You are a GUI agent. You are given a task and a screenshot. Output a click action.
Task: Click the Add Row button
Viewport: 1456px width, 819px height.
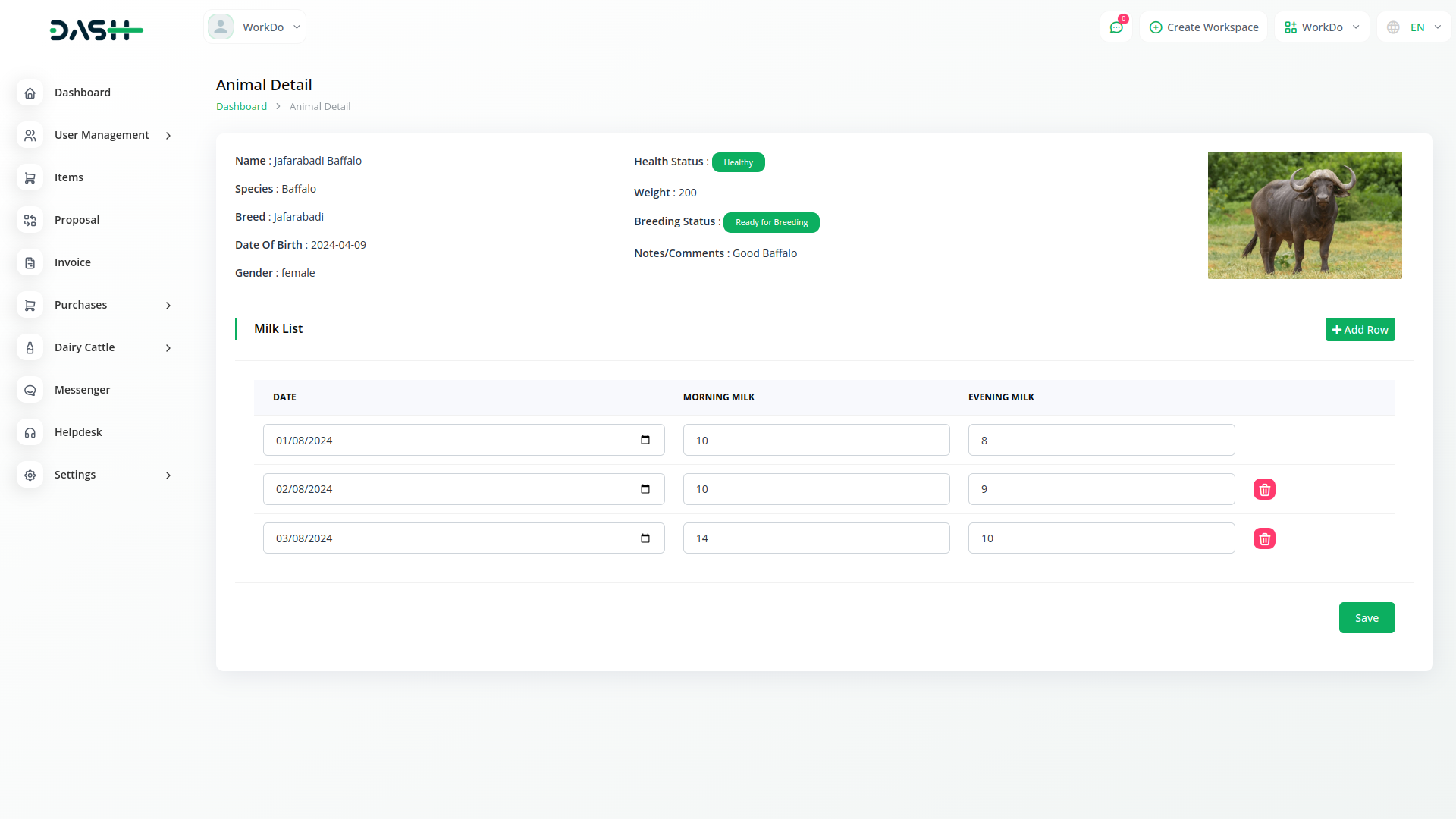(x=1360, y=330)
